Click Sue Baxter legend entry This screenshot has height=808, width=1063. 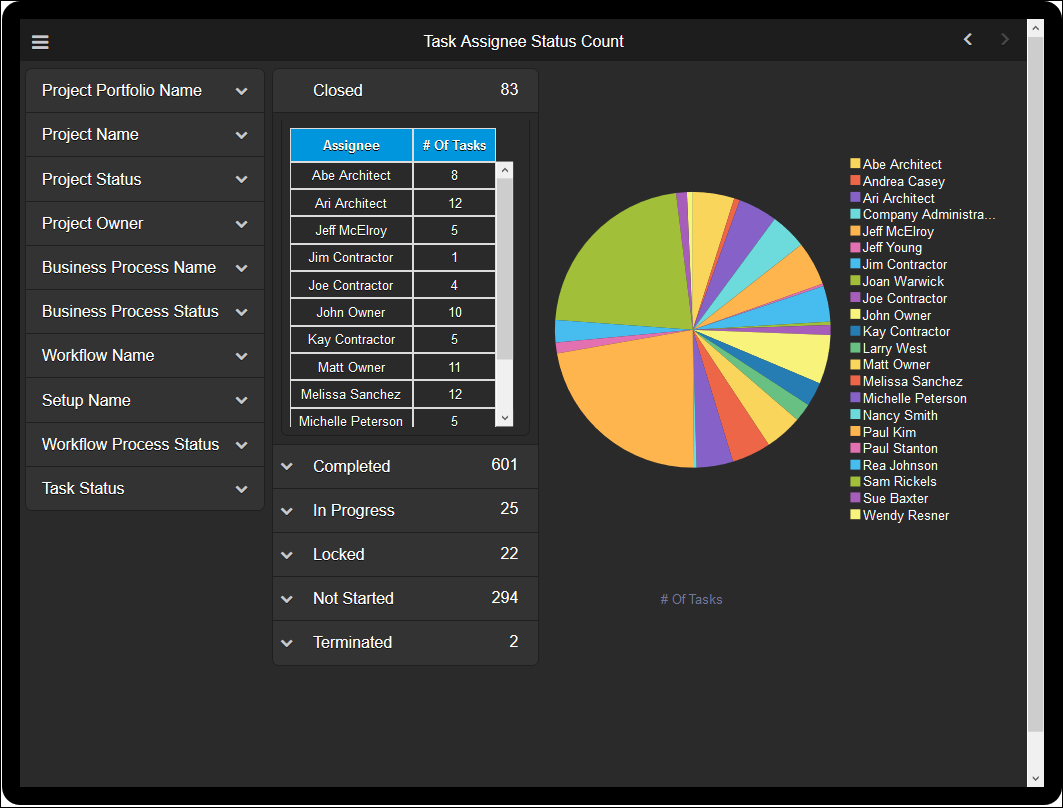point(889,499)
